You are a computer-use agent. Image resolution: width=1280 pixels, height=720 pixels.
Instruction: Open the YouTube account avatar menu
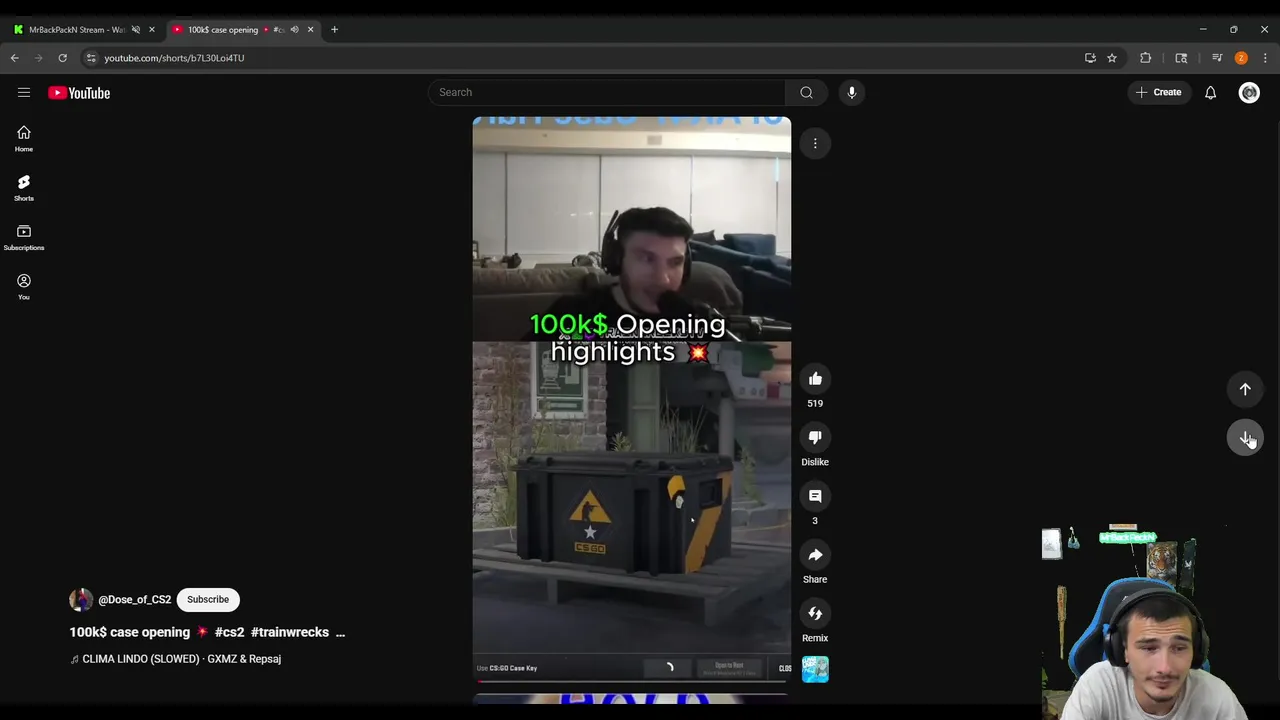(1249, 92)
